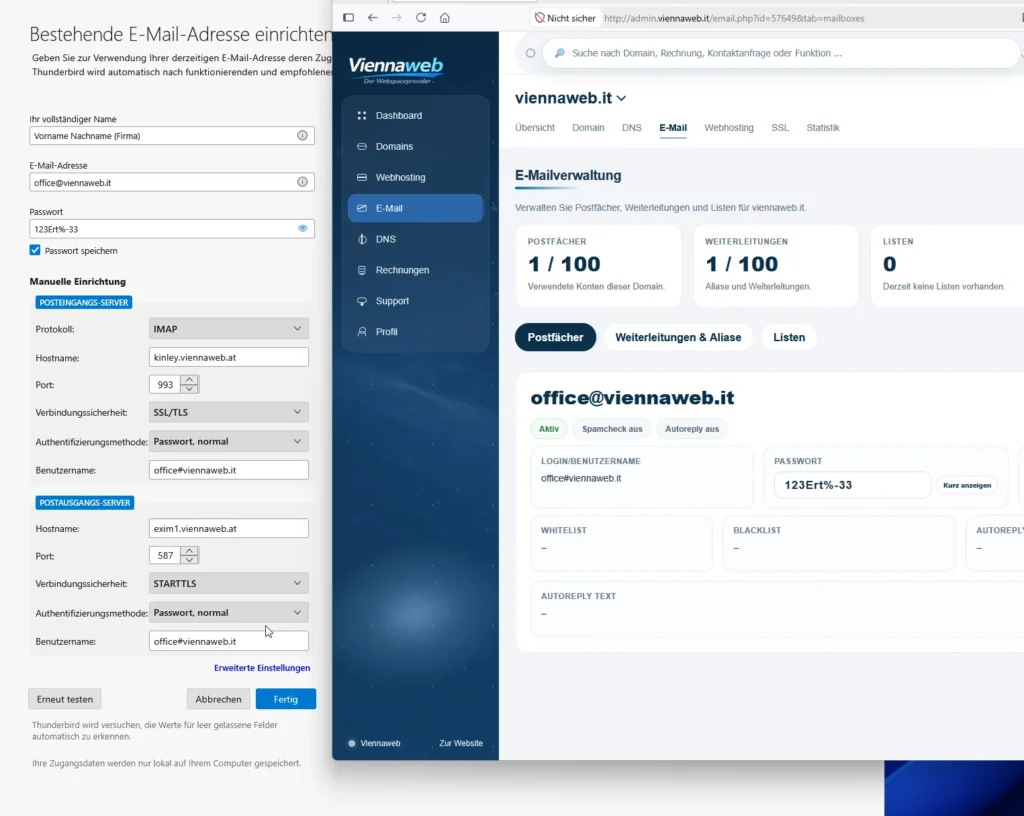Open outgoing Verbindungssicherheit STARTTLS dropdown

pos(229,583)
